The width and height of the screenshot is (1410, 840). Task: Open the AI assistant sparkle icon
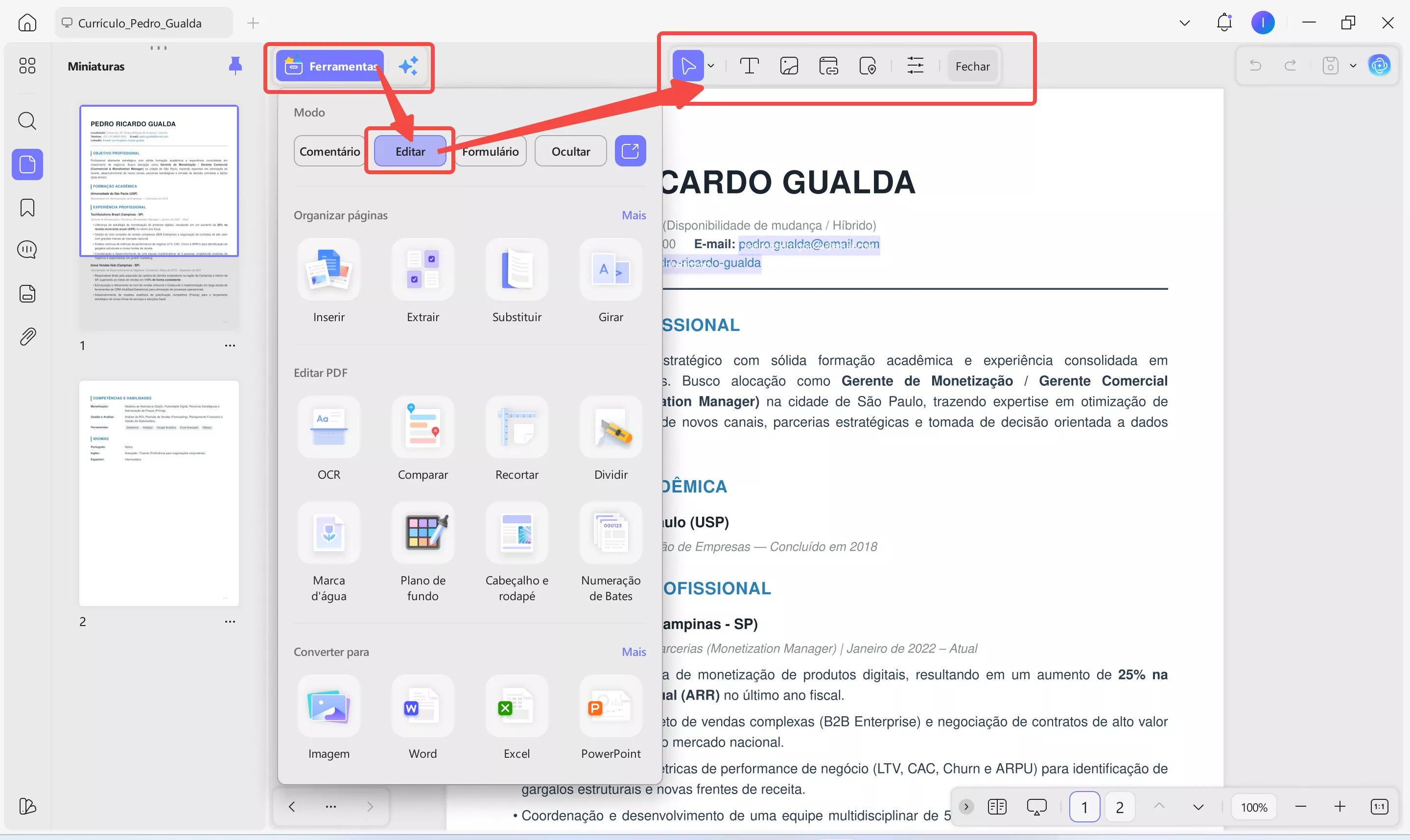pos(408,66)
